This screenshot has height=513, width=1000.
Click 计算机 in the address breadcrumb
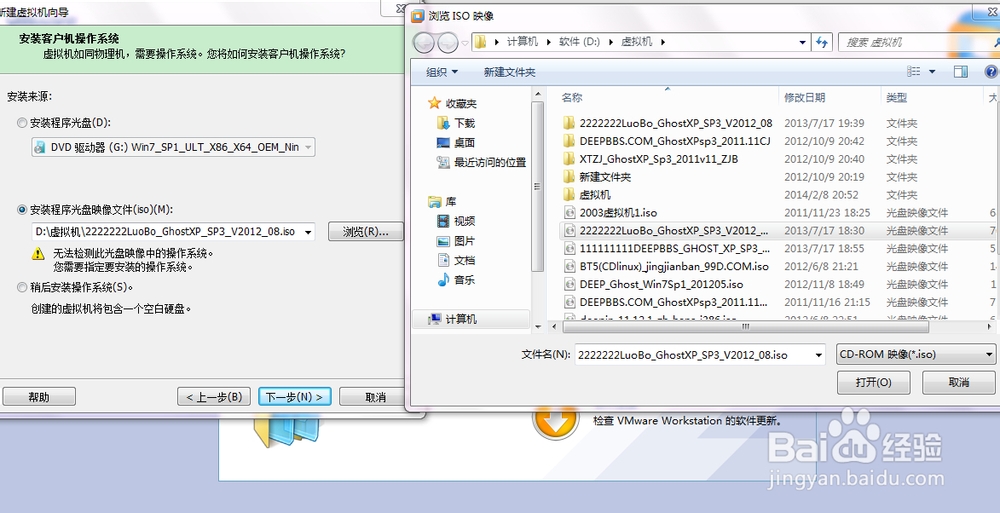pos(522,41)
